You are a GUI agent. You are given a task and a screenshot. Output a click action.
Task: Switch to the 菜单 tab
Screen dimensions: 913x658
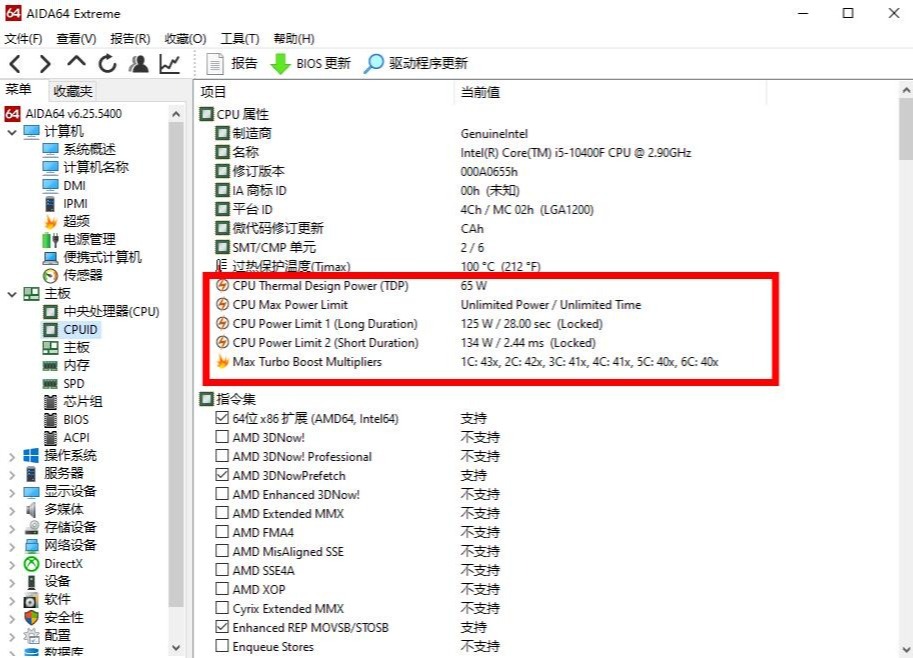pos(19,90)
